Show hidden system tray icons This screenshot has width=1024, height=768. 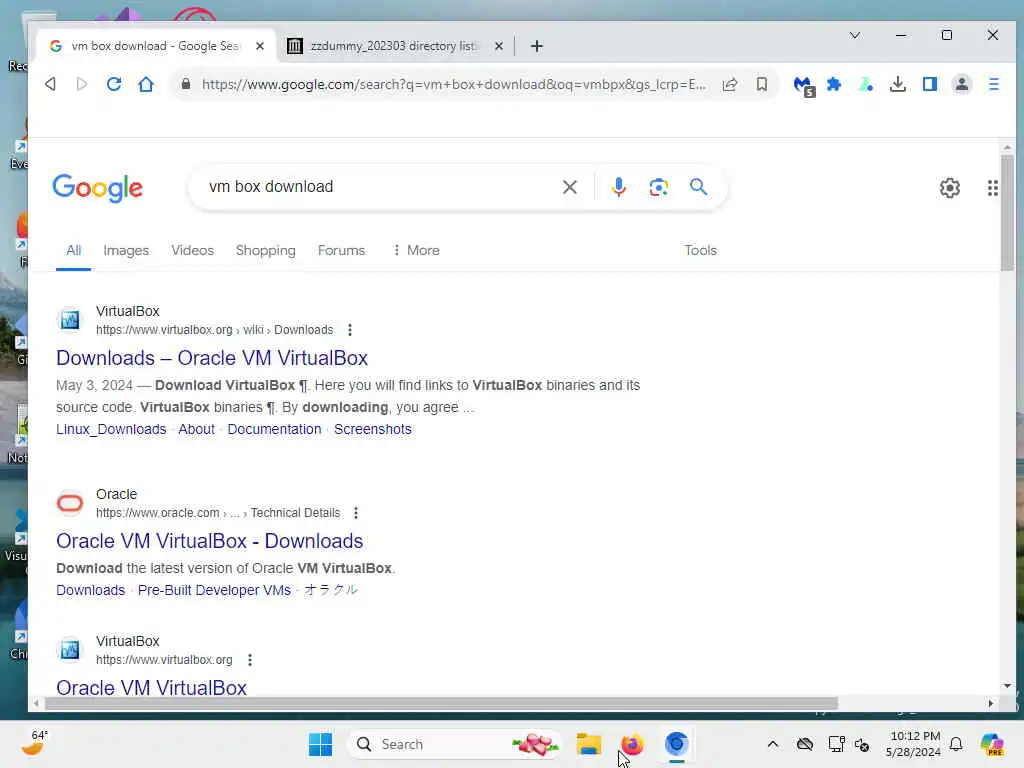[x=773, y=744]
